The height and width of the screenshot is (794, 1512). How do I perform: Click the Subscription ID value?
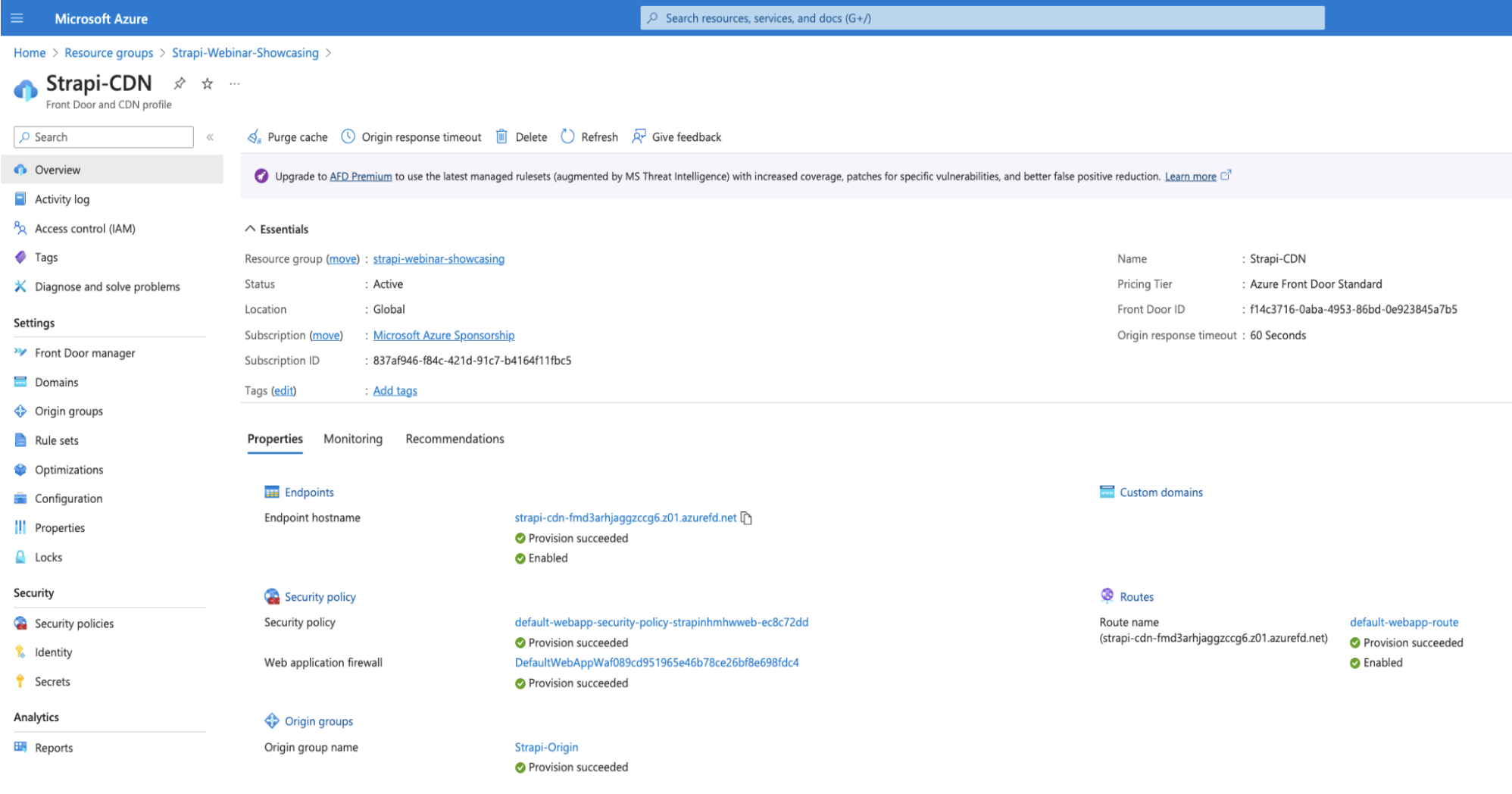(472, 361)
